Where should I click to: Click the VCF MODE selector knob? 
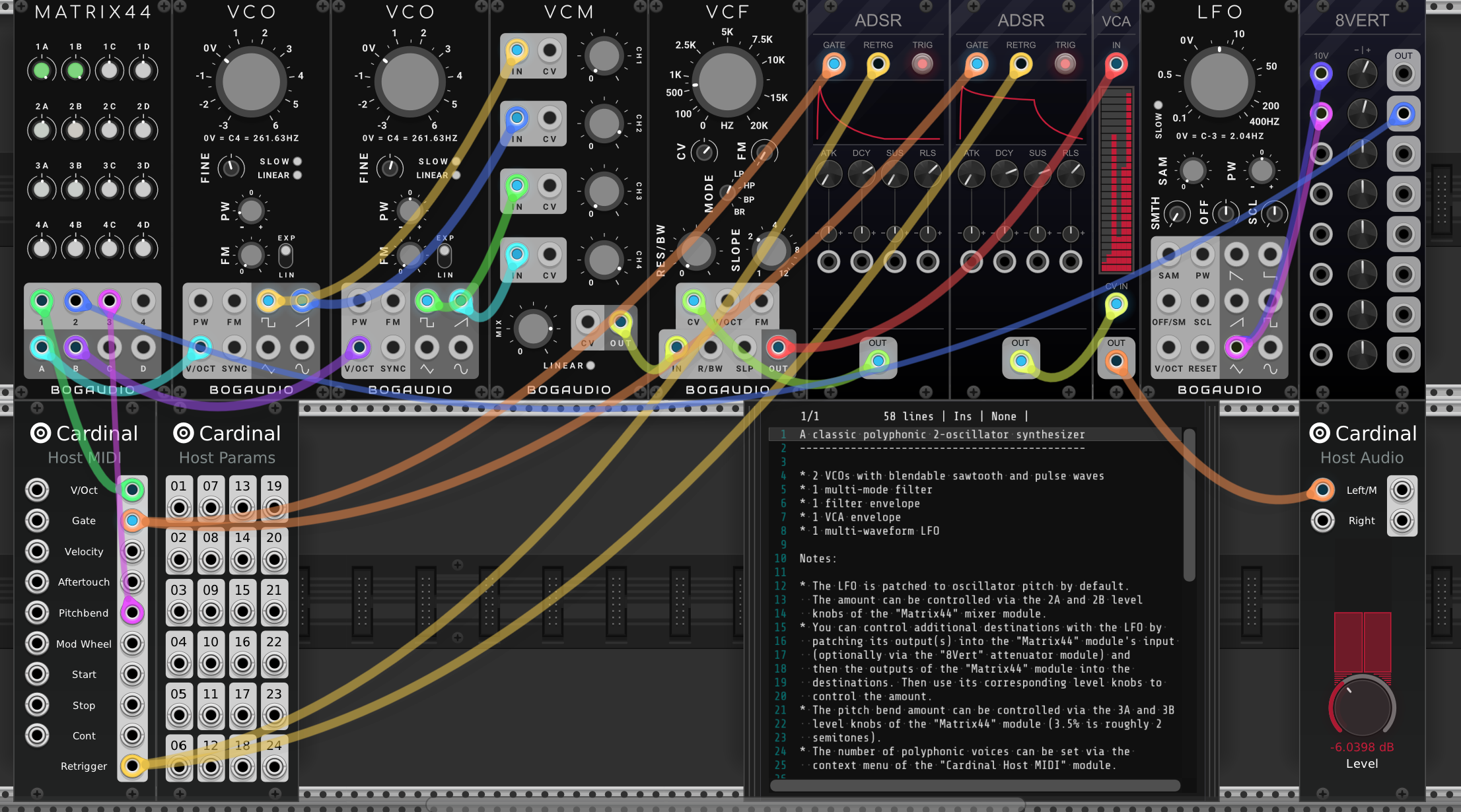727,192
